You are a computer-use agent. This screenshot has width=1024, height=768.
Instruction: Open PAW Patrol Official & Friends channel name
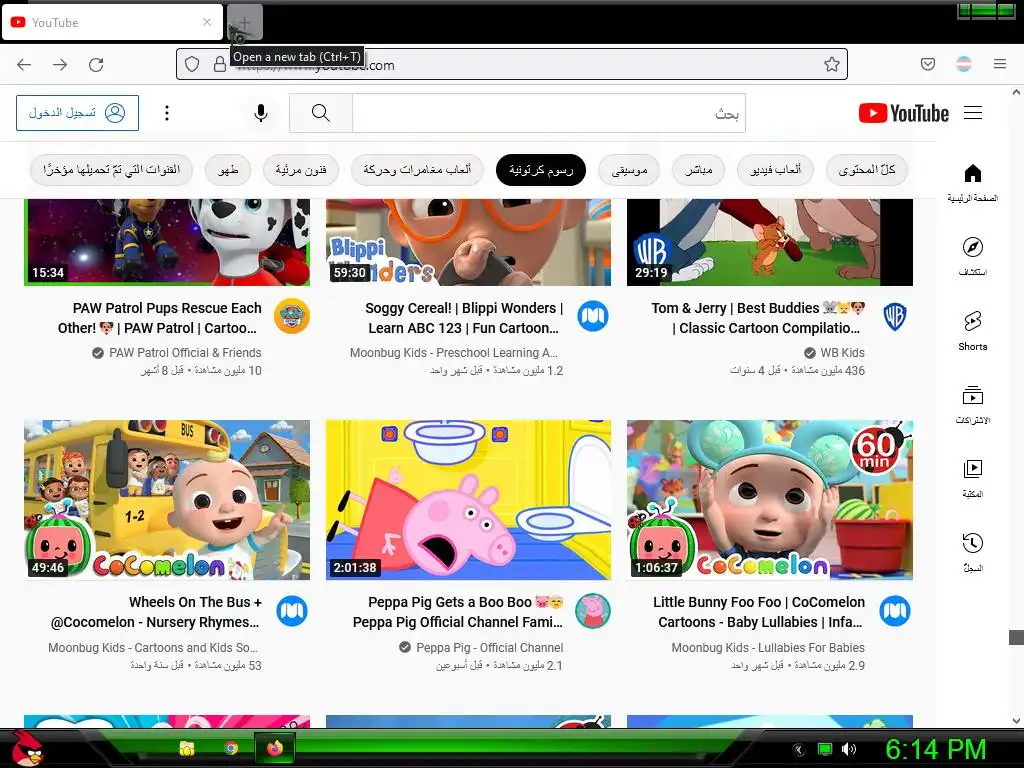click(185, 353)
